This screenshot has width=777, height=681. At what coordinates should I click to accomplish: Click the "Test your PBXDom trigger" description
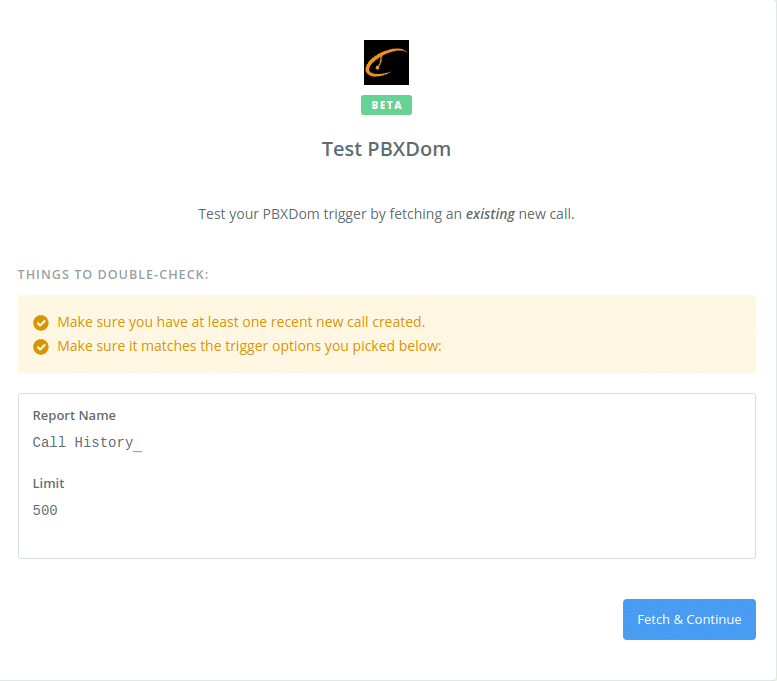290,214
